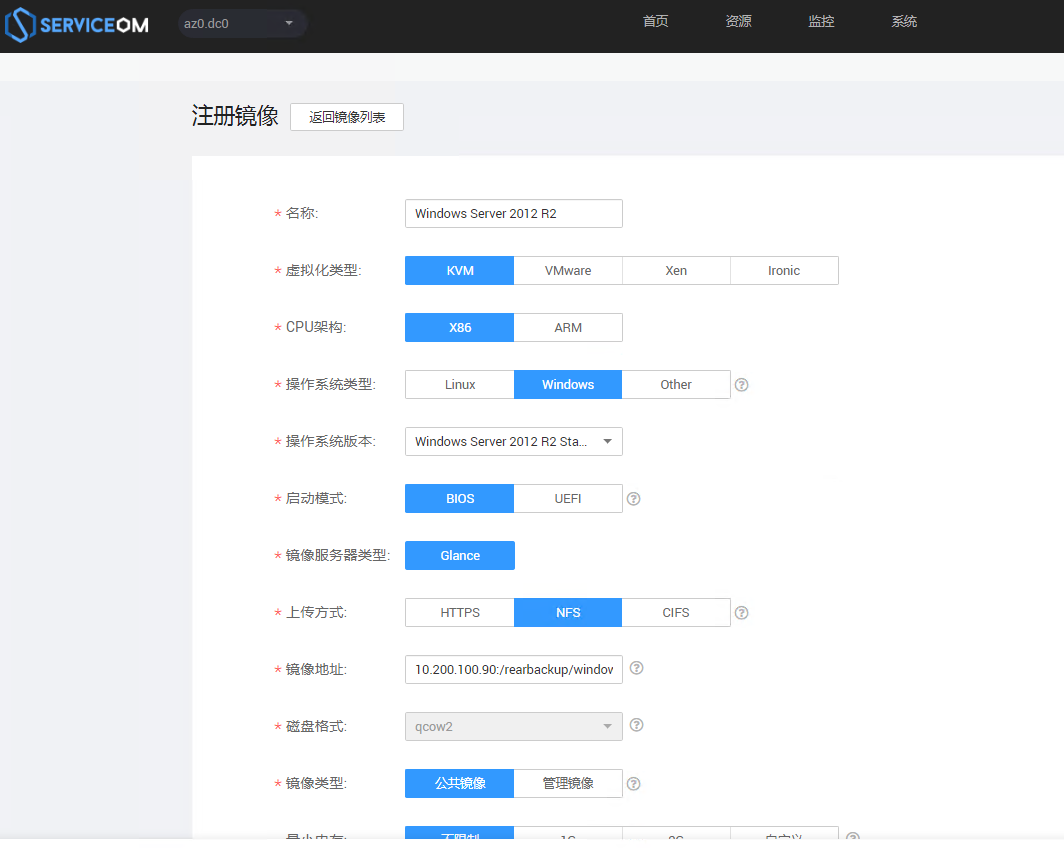Open help icon beside boot mode
The height and width of the screenshot is (848, 1064).
pyautogui.click(x=633, y=499)
